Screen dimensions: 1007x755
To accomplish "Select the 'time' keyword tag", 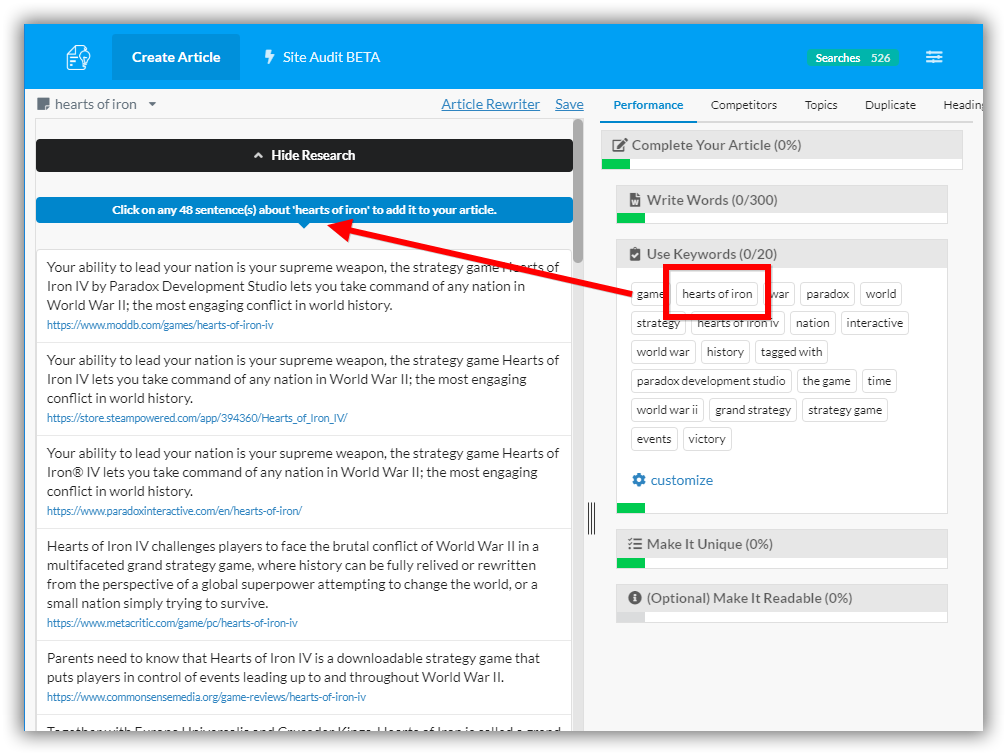I will (x=879, y=381).
